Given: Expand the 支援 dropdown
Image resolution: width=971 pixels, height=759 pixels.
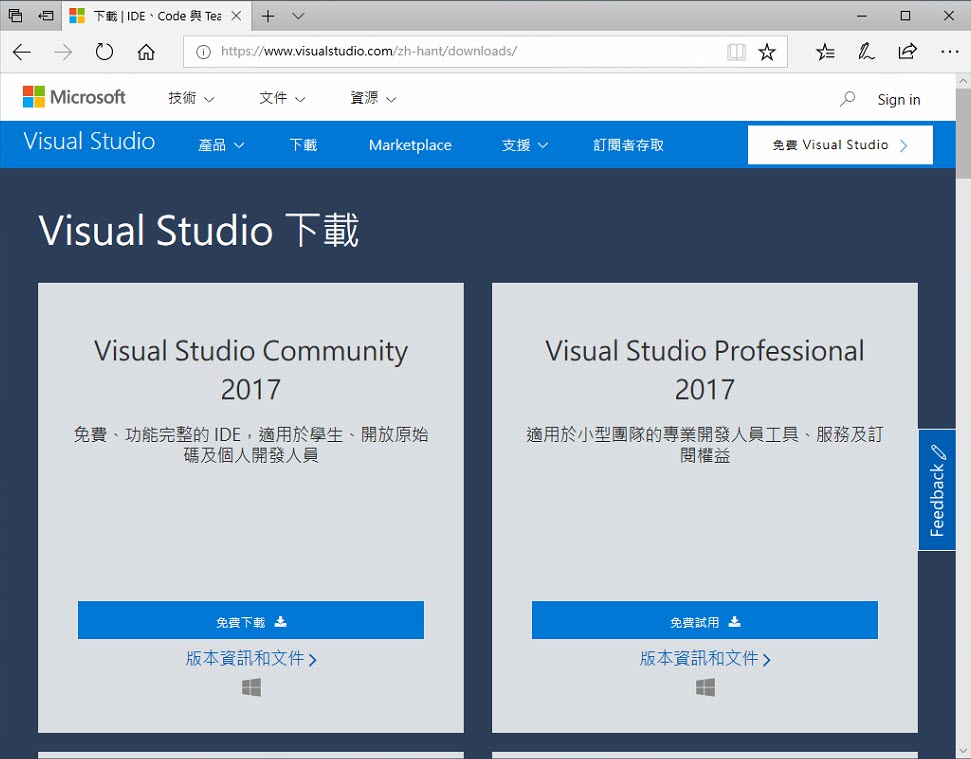Looking at the screenshot, I should (x=525, y=145).
